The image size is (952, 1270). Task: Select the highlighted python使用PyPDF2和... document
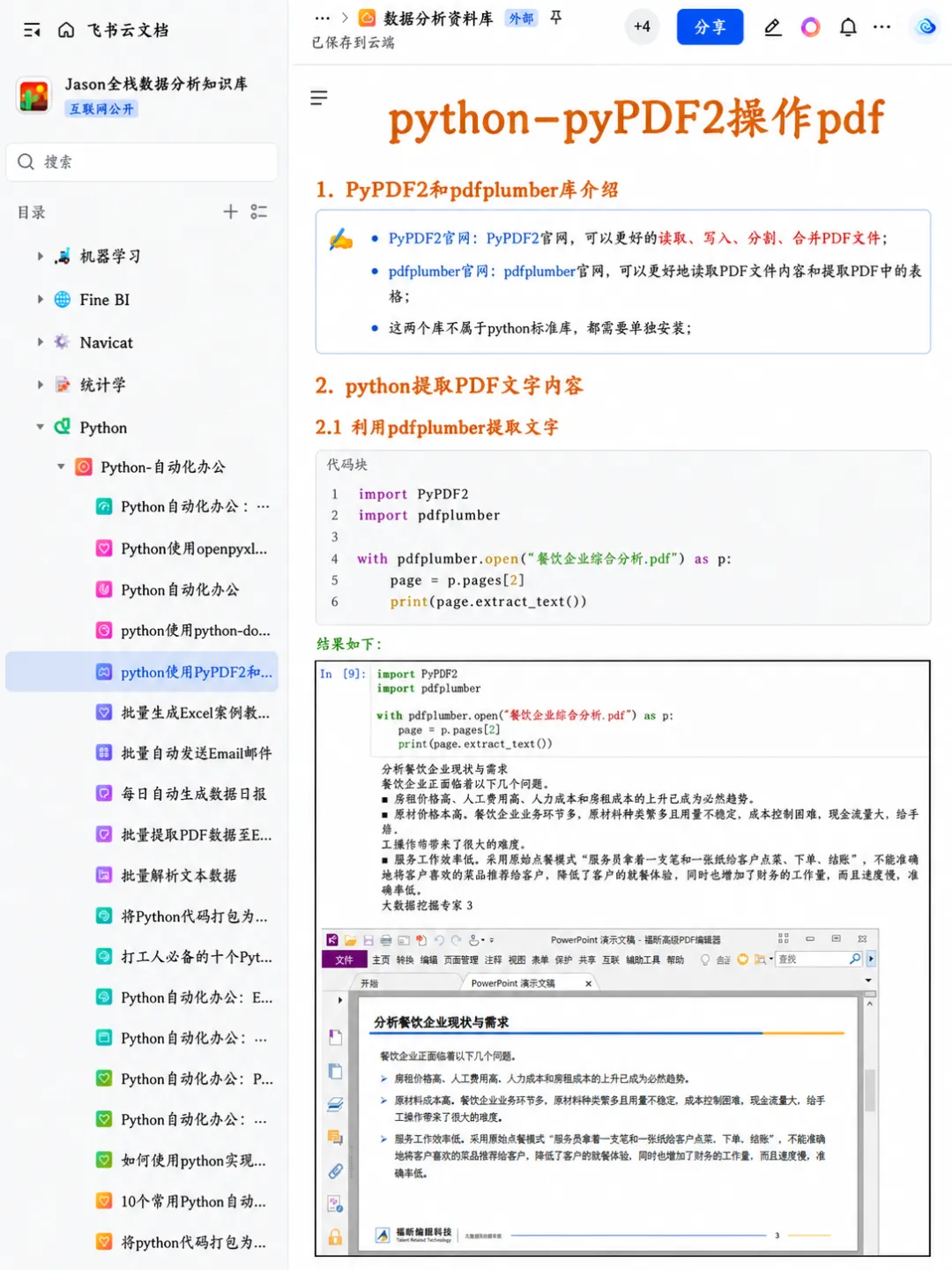(142, 672)
